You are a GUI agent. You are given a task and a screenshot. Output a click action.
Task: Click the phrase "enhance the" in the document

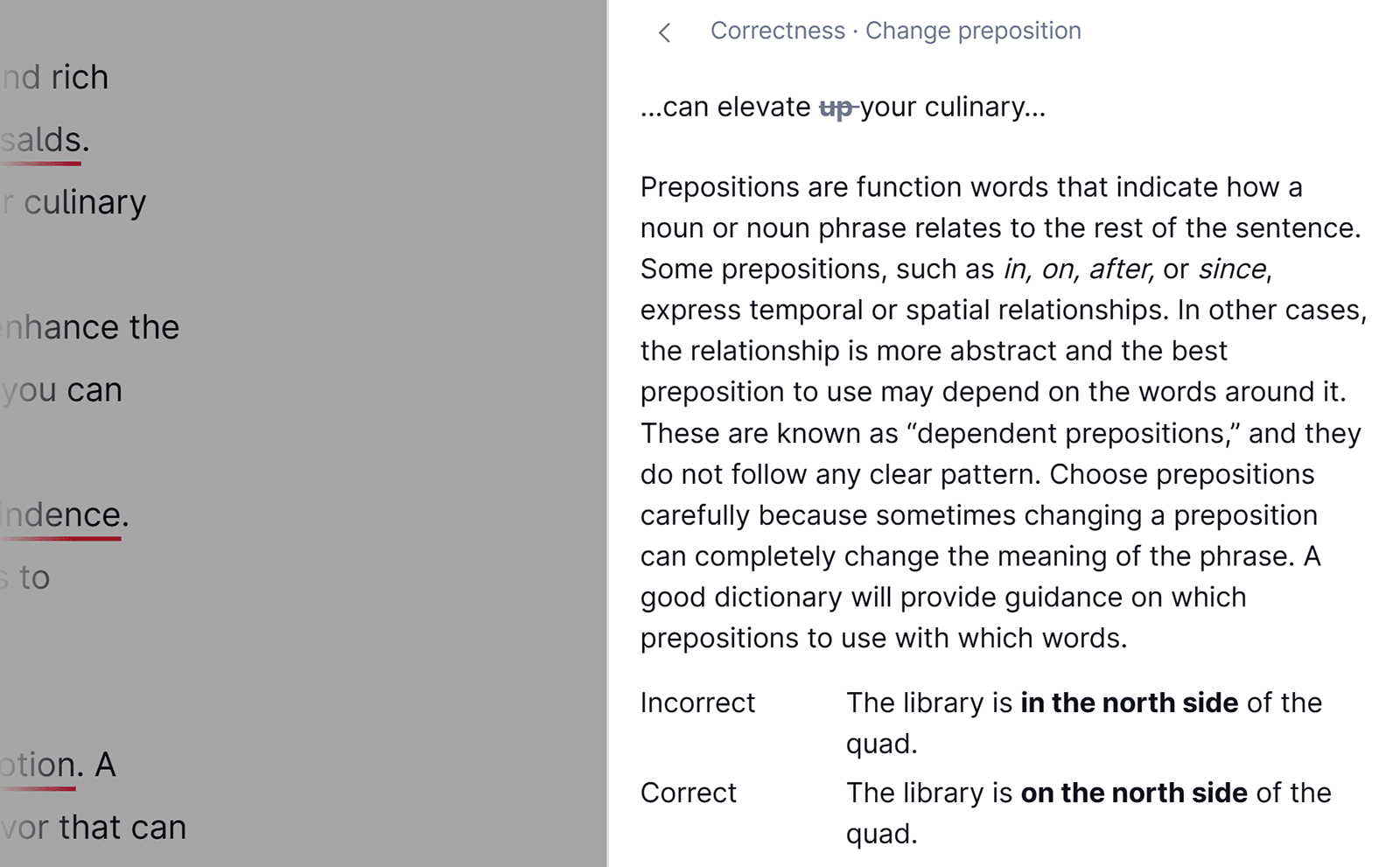pyautogui.click(x=89, y=327)
